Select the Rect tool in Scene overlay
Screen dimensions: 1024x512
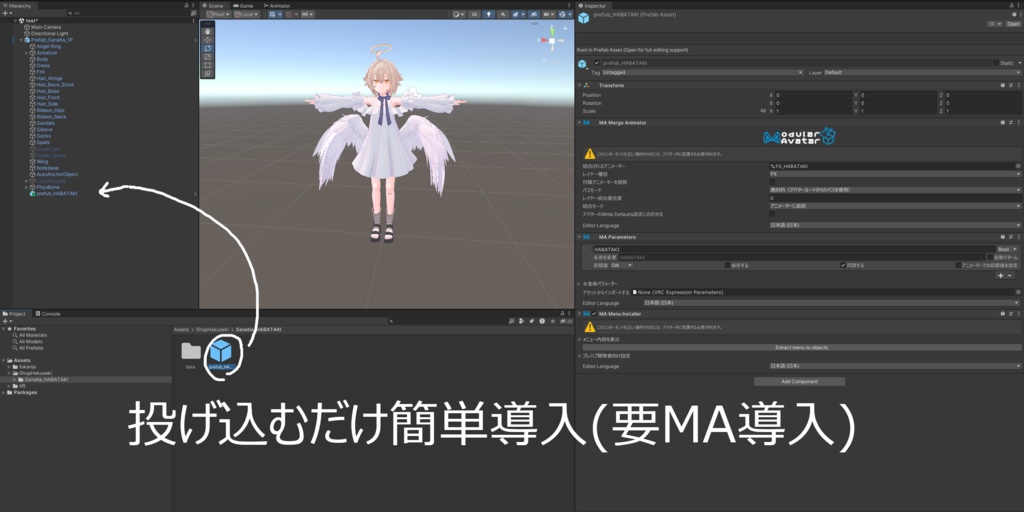(208, 65)
